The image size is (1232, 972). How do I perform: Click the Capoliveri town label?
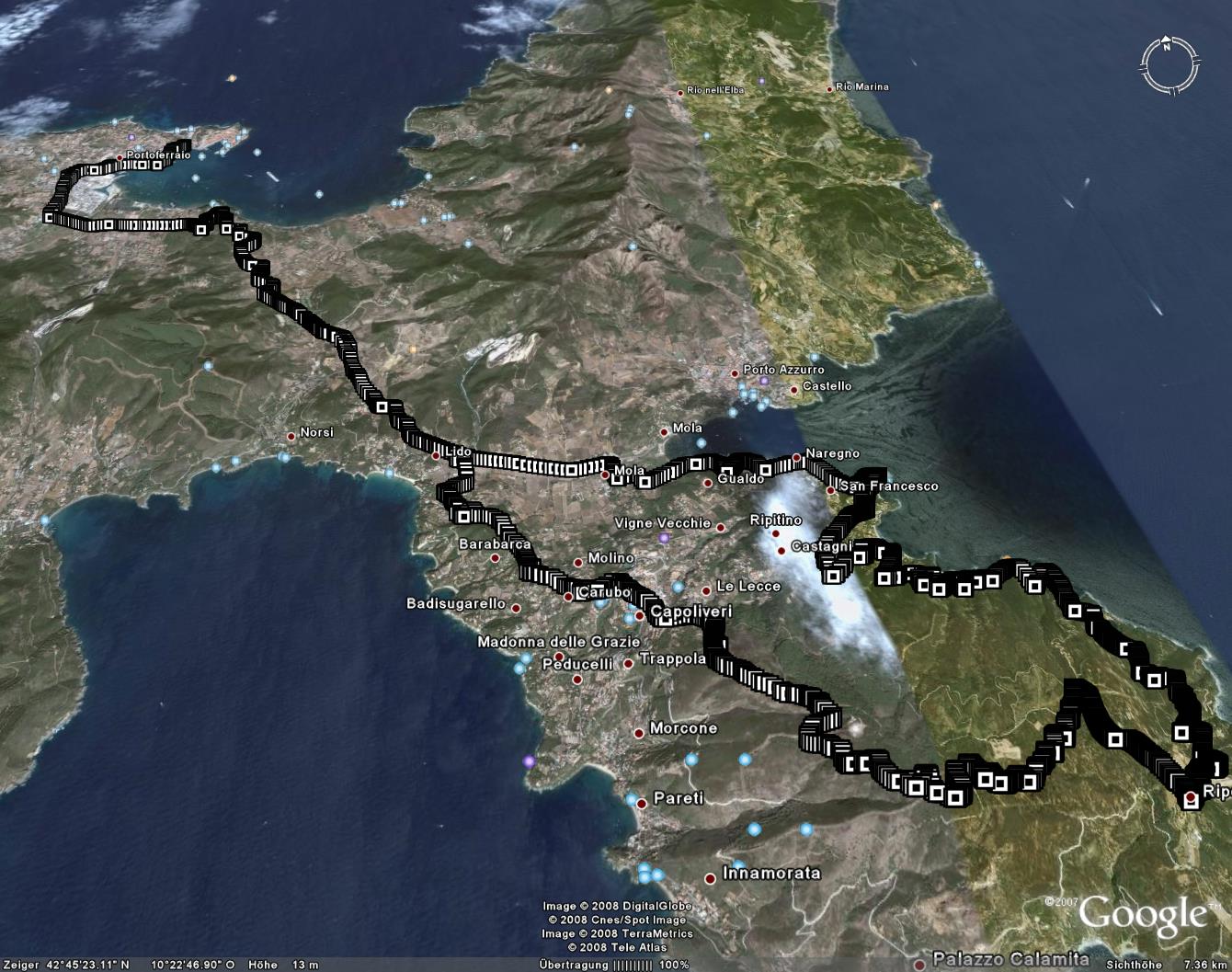click(690, 612)
